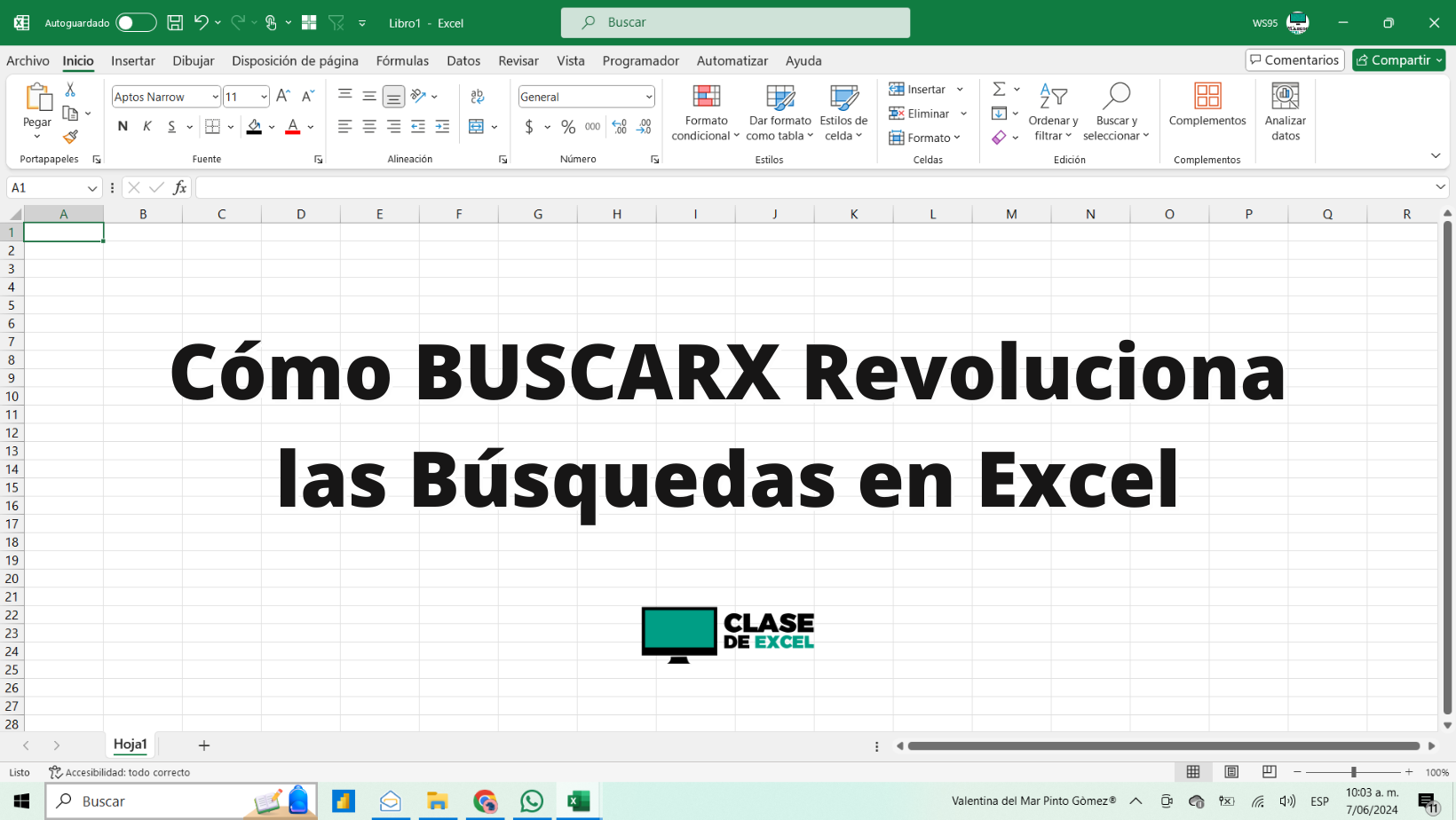Image resolution: width=1456 pixels, height=820 pixels.
Task: Open Formato condicional menu
Action: (706, 113)
